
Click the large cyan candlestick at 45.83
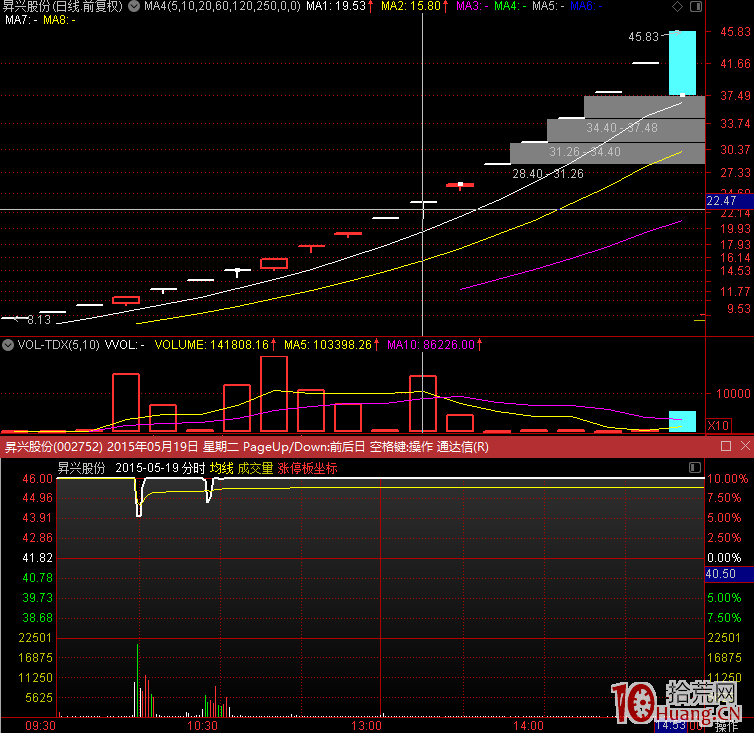pyautogui.click(x=682, y=63)
